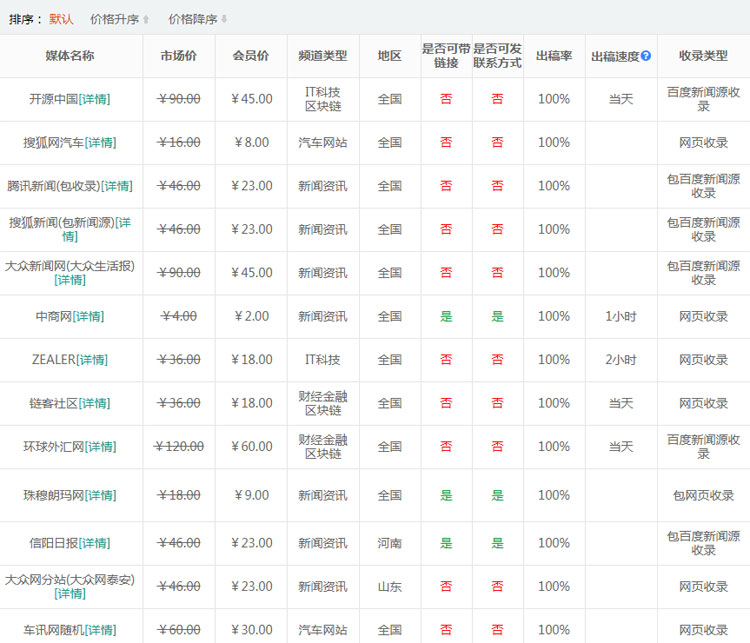View 详情 of 环球外汇网
The width and height of the screenshot is (750, 643).
tap(100, 447)
